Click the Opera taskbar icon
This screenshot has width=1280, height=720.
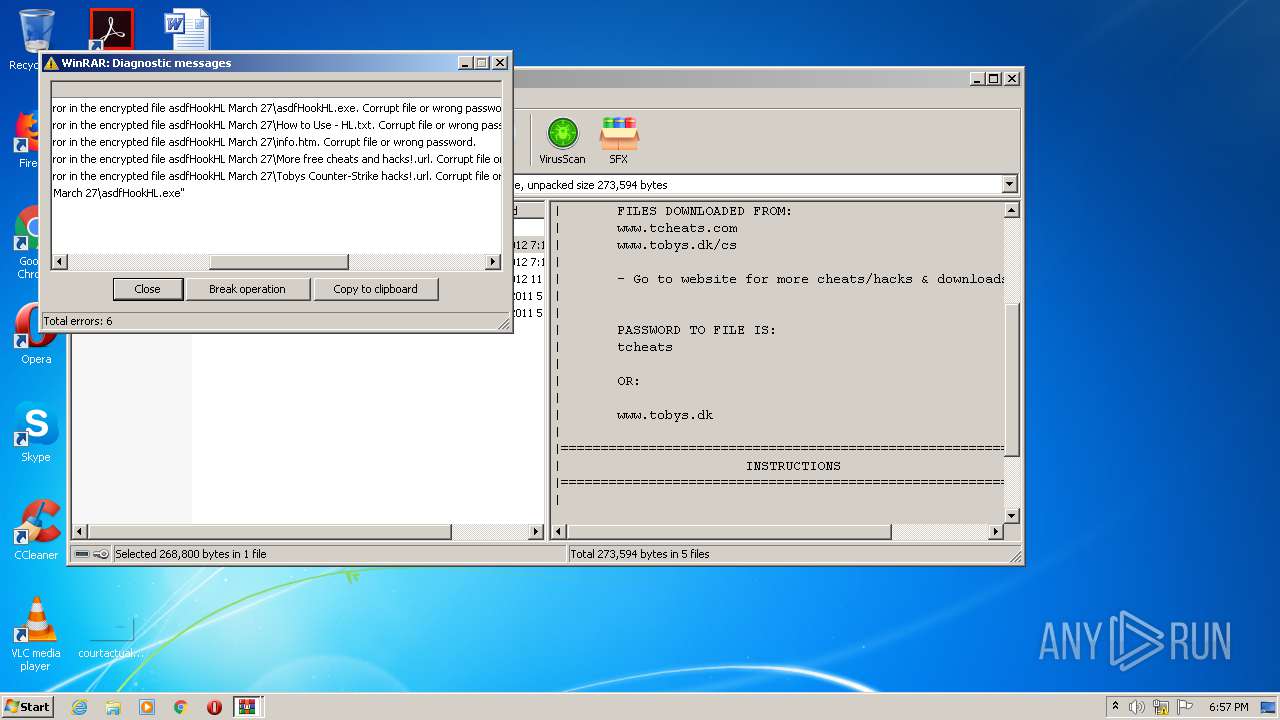tap(214, 707)
